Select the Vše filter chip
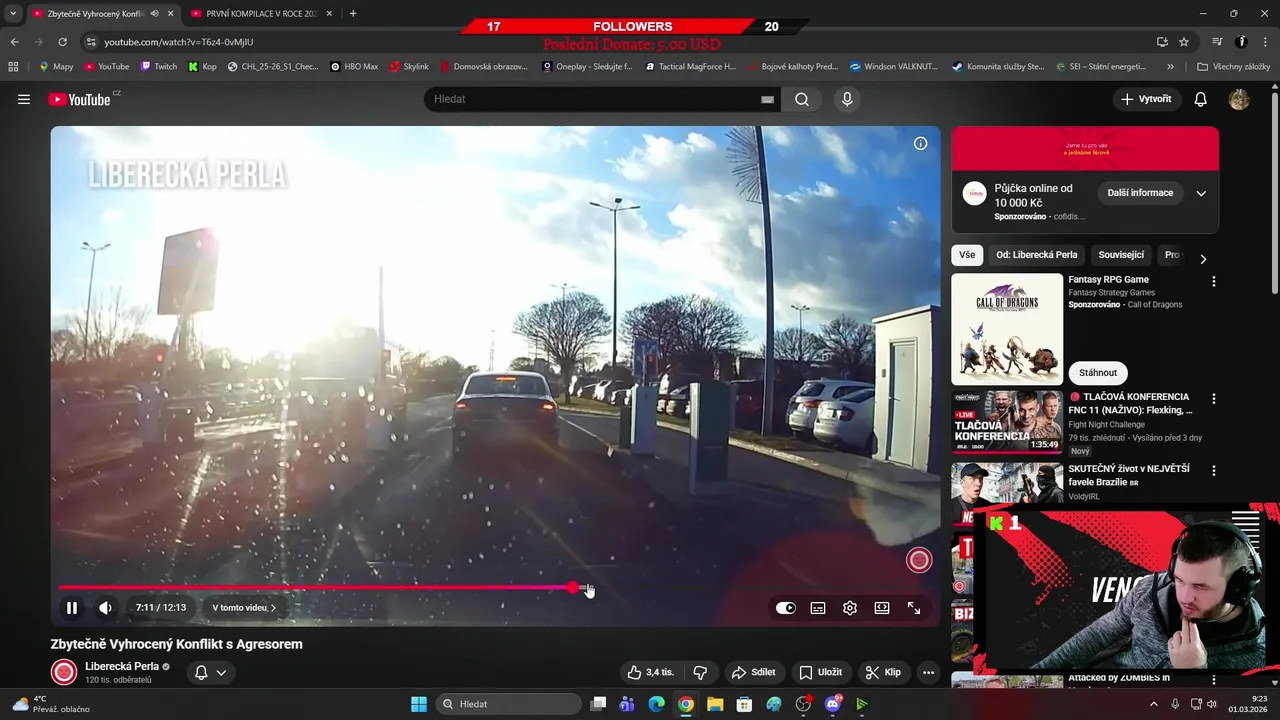 967,255
